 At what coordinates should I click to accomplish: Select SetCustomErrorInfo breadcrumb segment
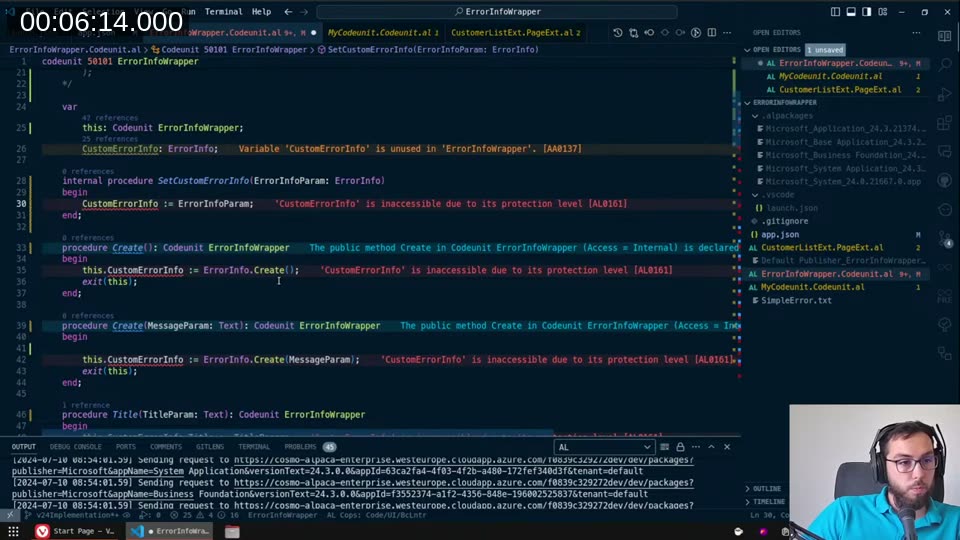[x=427, y=50]
